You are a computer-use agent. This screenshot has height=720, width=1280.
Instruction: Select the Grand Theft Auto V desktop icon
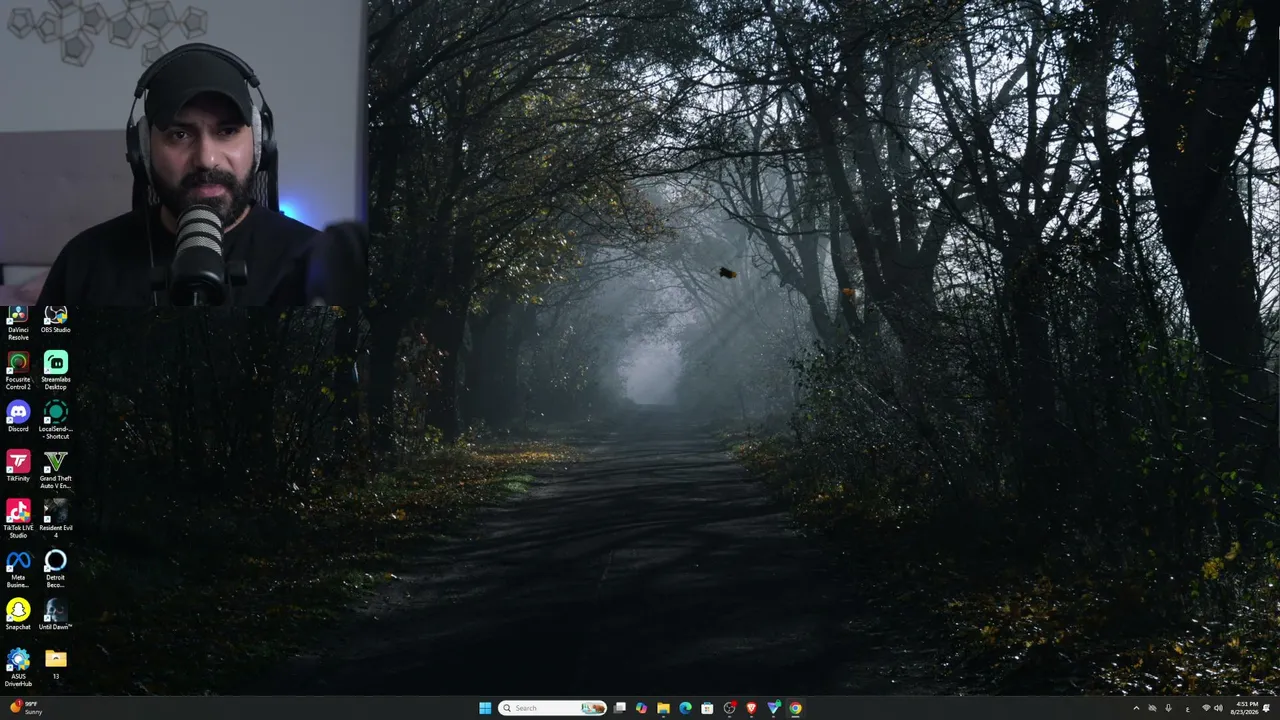[x=55, y=469]
